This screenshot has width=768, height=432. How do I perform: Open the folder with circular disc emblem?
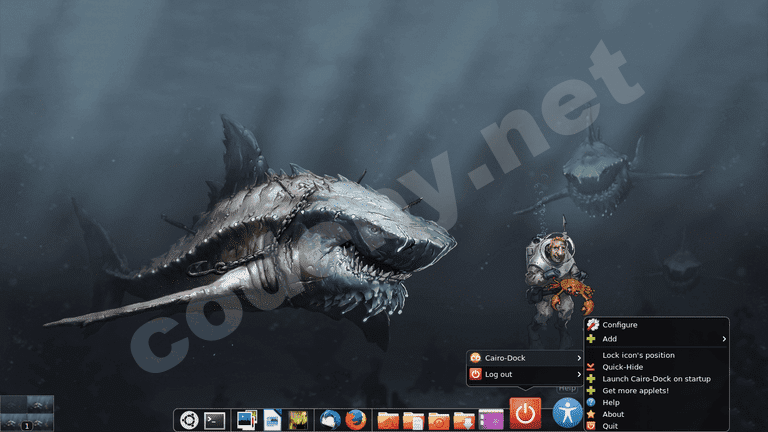pos(439,421)
